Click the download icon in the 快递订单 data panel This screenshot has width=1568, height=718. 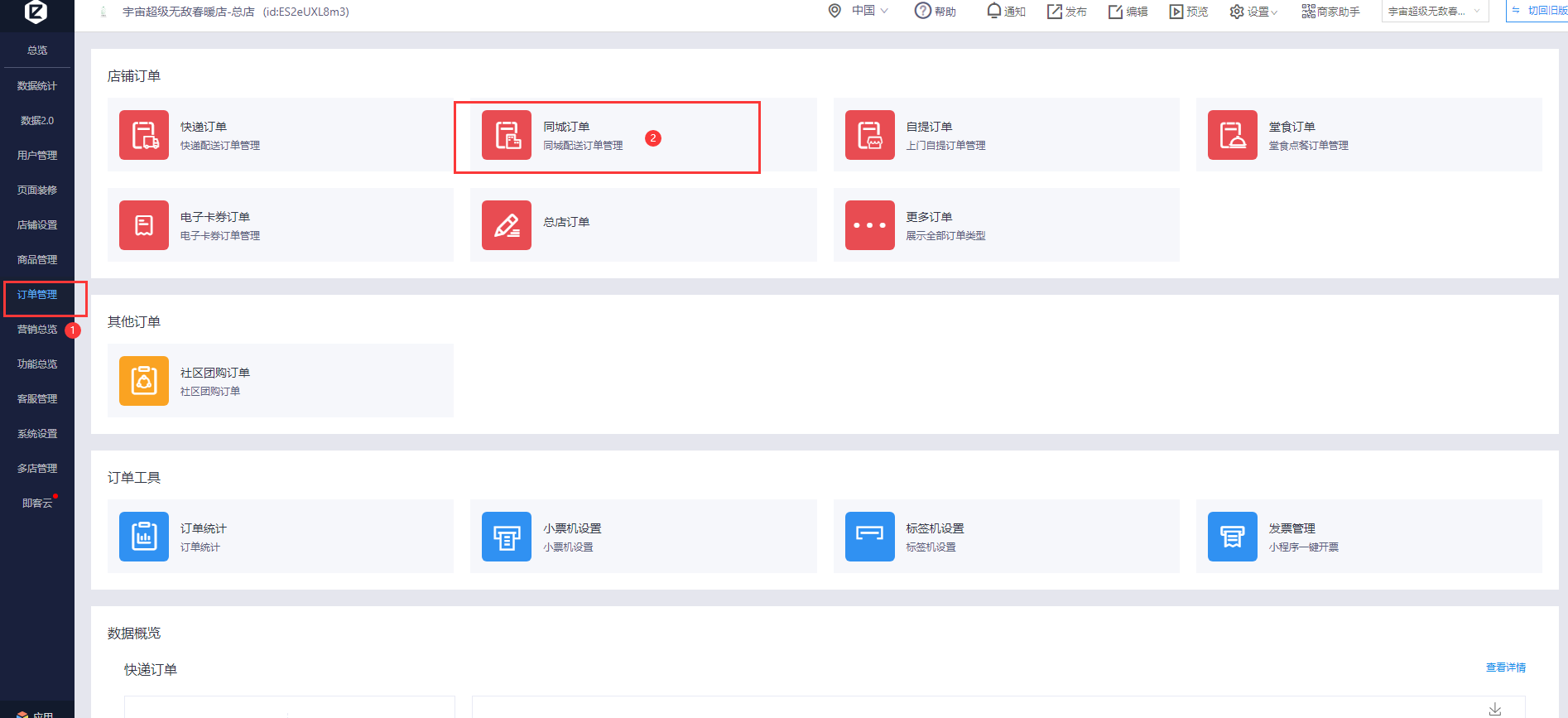pyautogui.click(x=1494, y=709)
